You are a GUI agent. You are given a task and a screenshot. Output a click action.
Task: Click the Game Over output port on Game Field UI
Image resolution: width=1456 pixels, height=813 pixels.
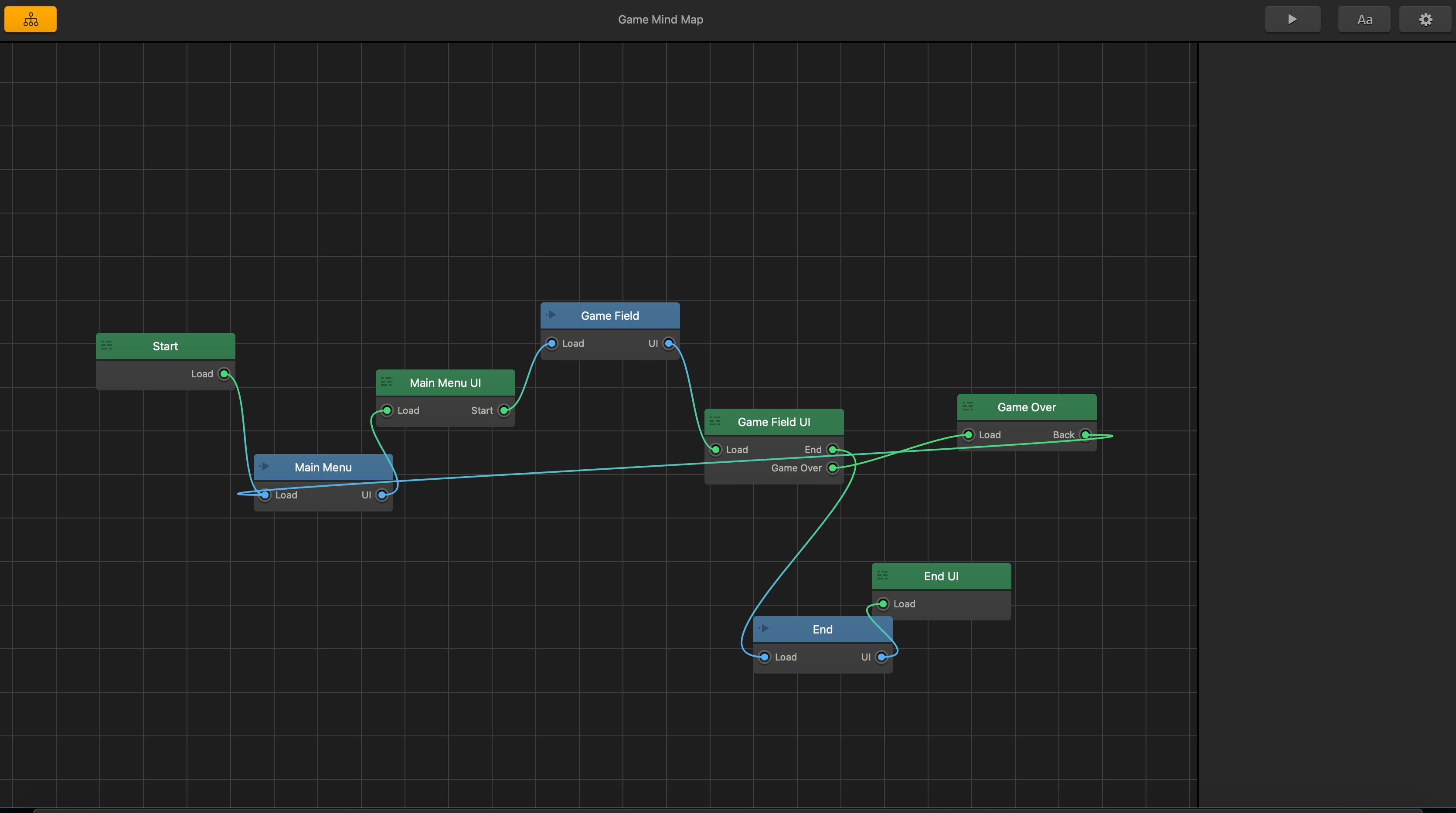coord(832,468)
